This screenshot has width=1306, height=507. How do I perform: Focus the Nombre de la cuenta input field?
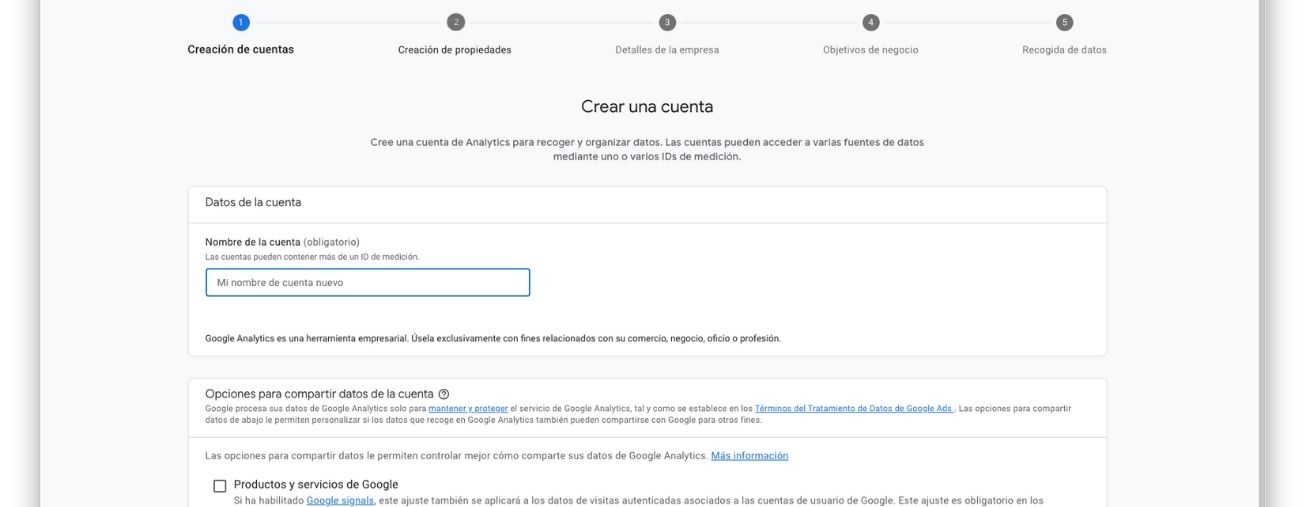click(368, 283)
